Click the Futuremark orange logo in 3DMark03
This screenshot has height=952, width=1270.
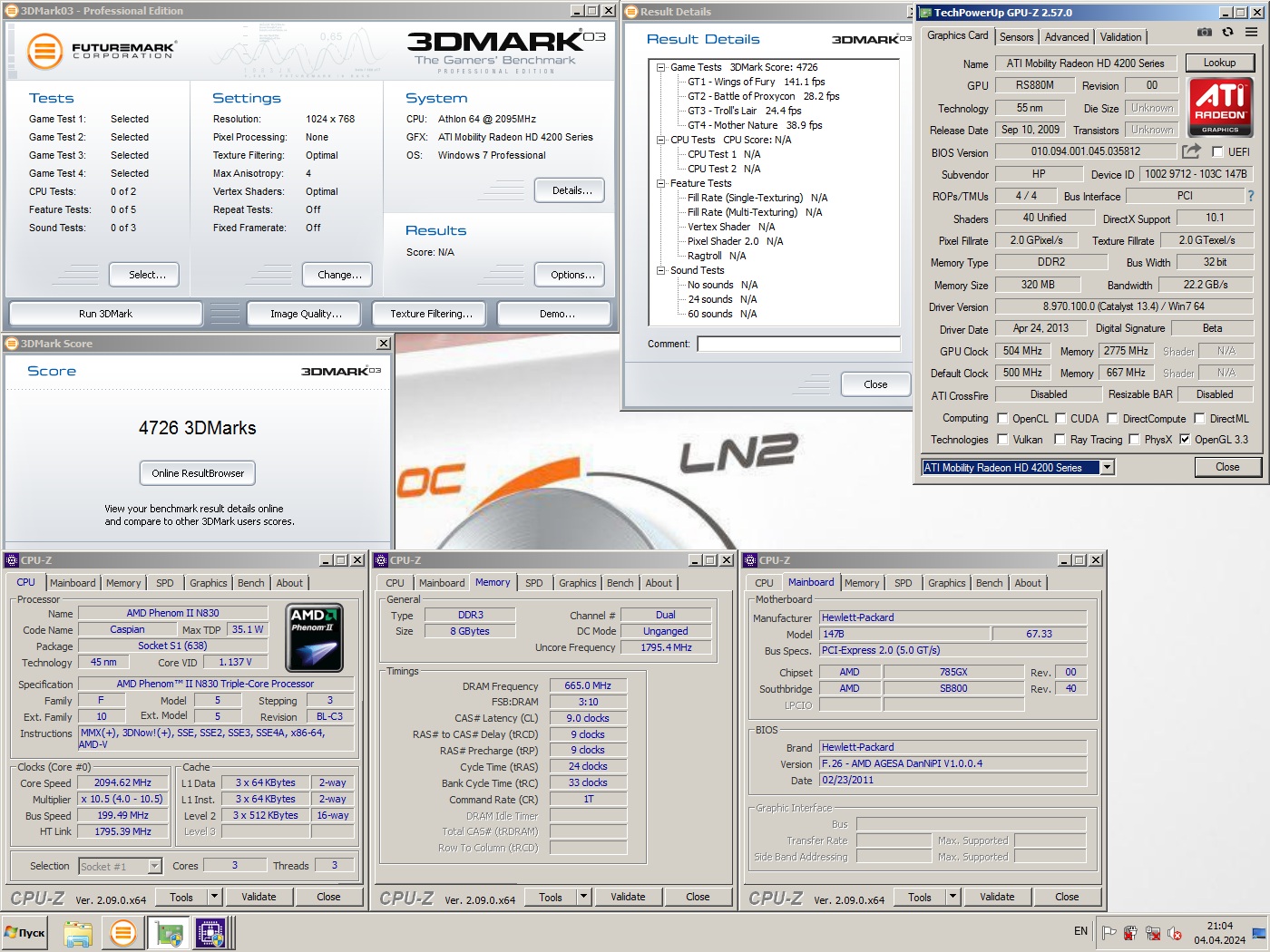click(44, 51)
